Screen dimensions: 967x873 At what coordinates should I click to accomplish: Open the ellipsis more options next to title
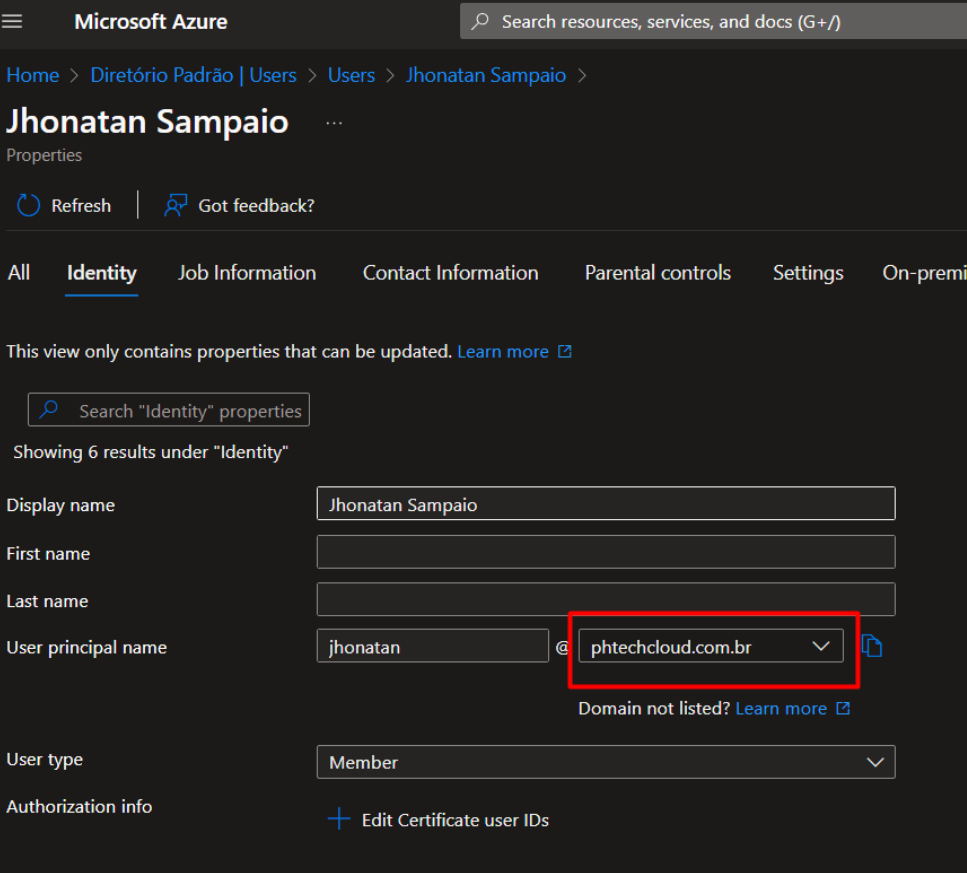(334, 123)
